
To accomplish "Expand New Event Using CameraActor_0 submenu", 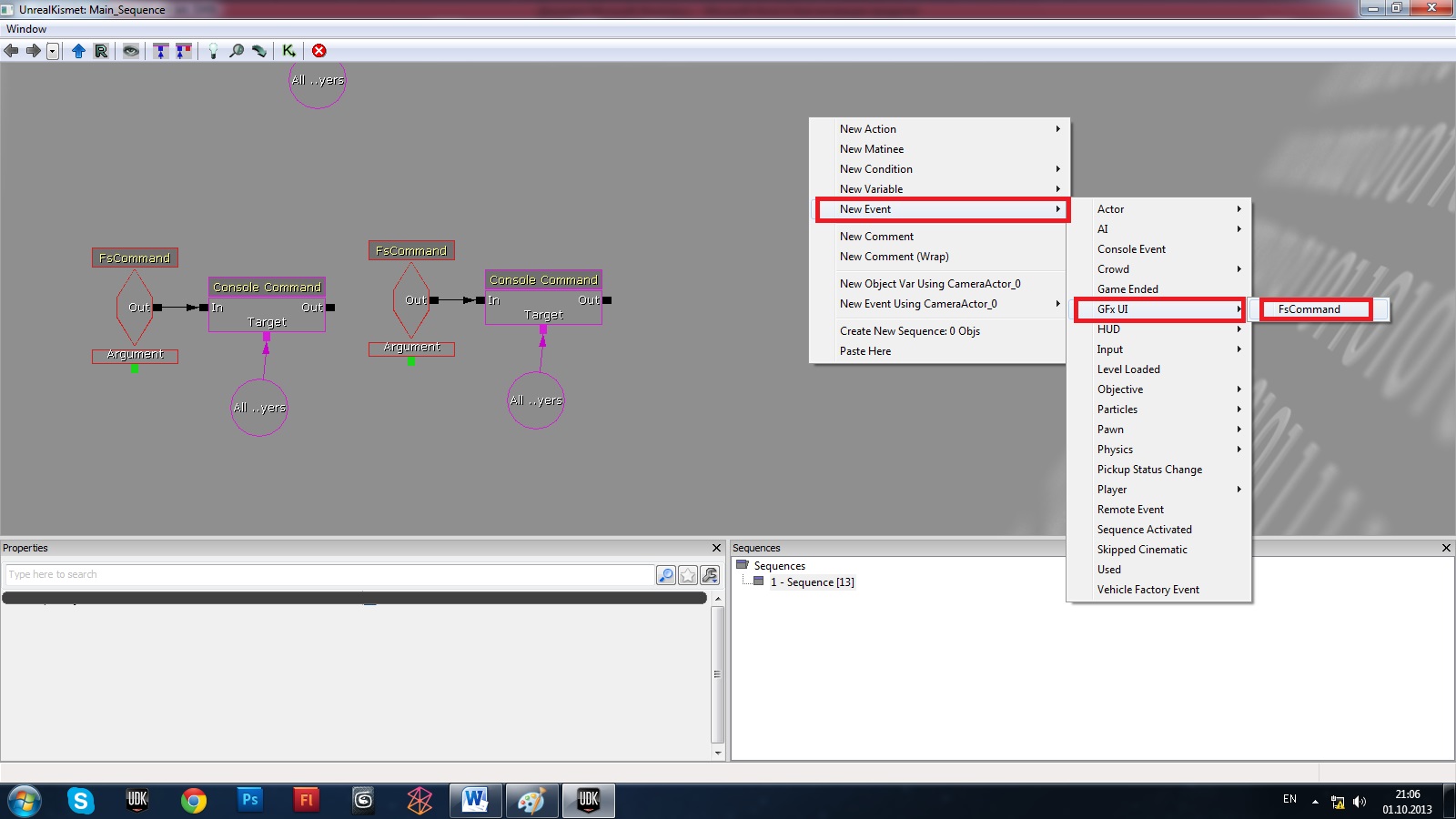I will (x=940, y=304).
